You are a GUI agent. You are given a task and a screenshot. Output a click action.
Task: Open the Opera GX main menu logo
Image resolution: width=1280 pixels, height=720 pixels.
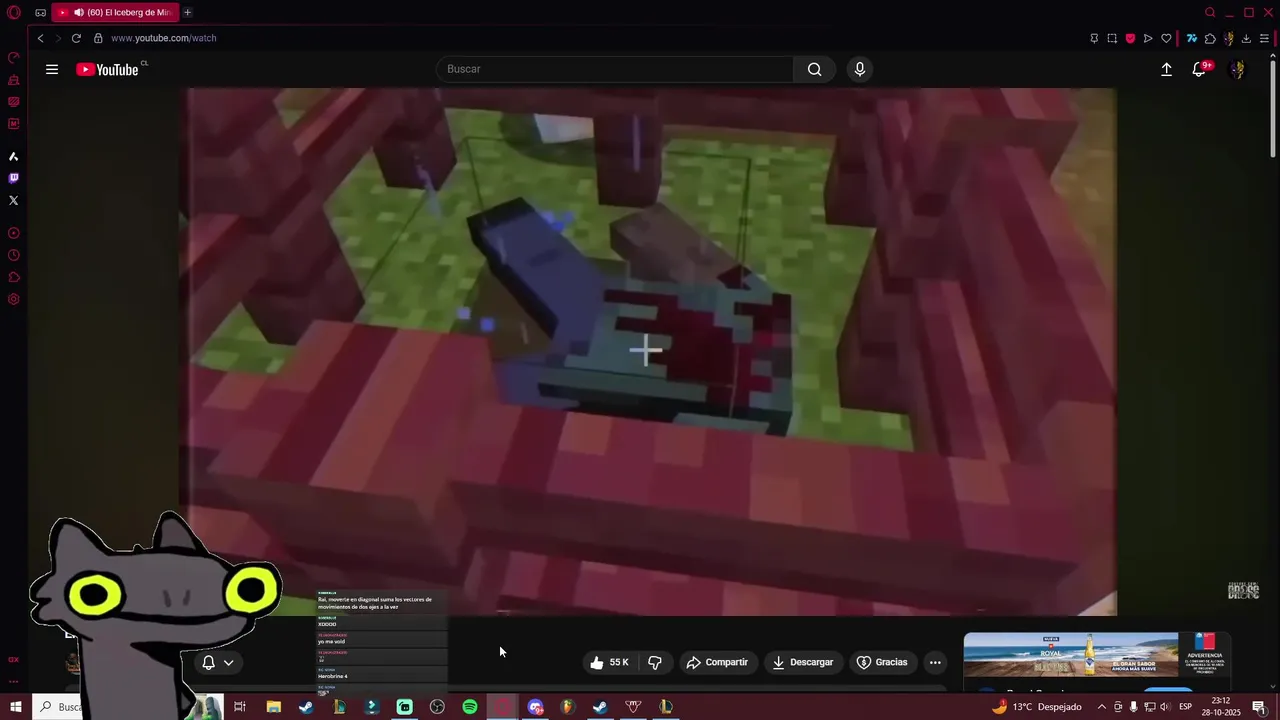(x=14, y=13)
